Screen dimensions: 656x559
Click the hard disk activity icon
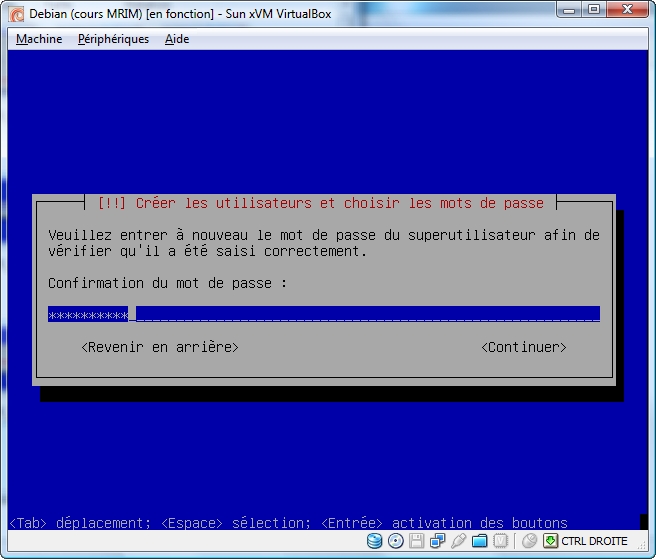coord(374,541)
